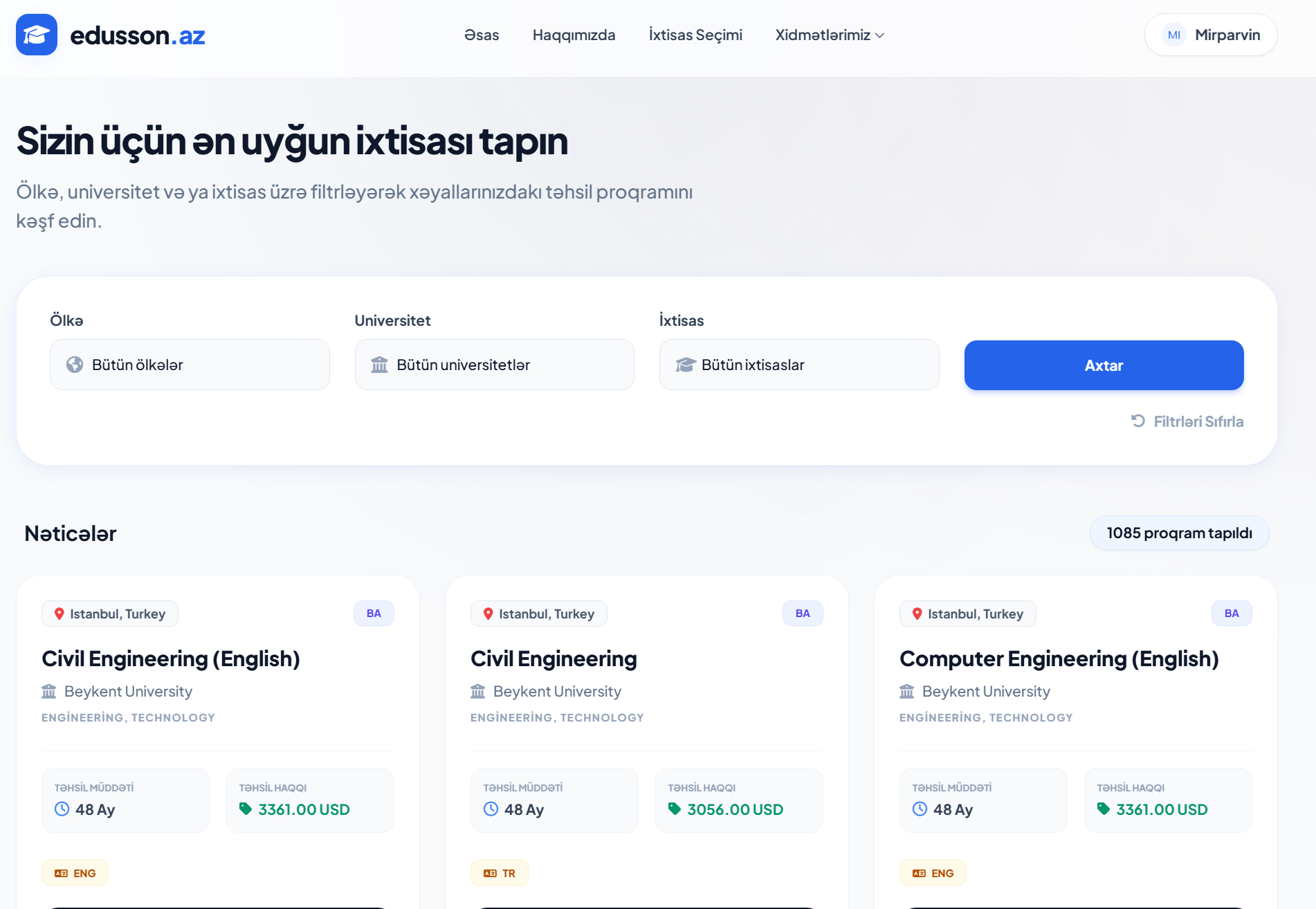Click the language icon in the Computer Engineering ENG badge
This screenshot has width=1316, height=909.
[920, 873]
